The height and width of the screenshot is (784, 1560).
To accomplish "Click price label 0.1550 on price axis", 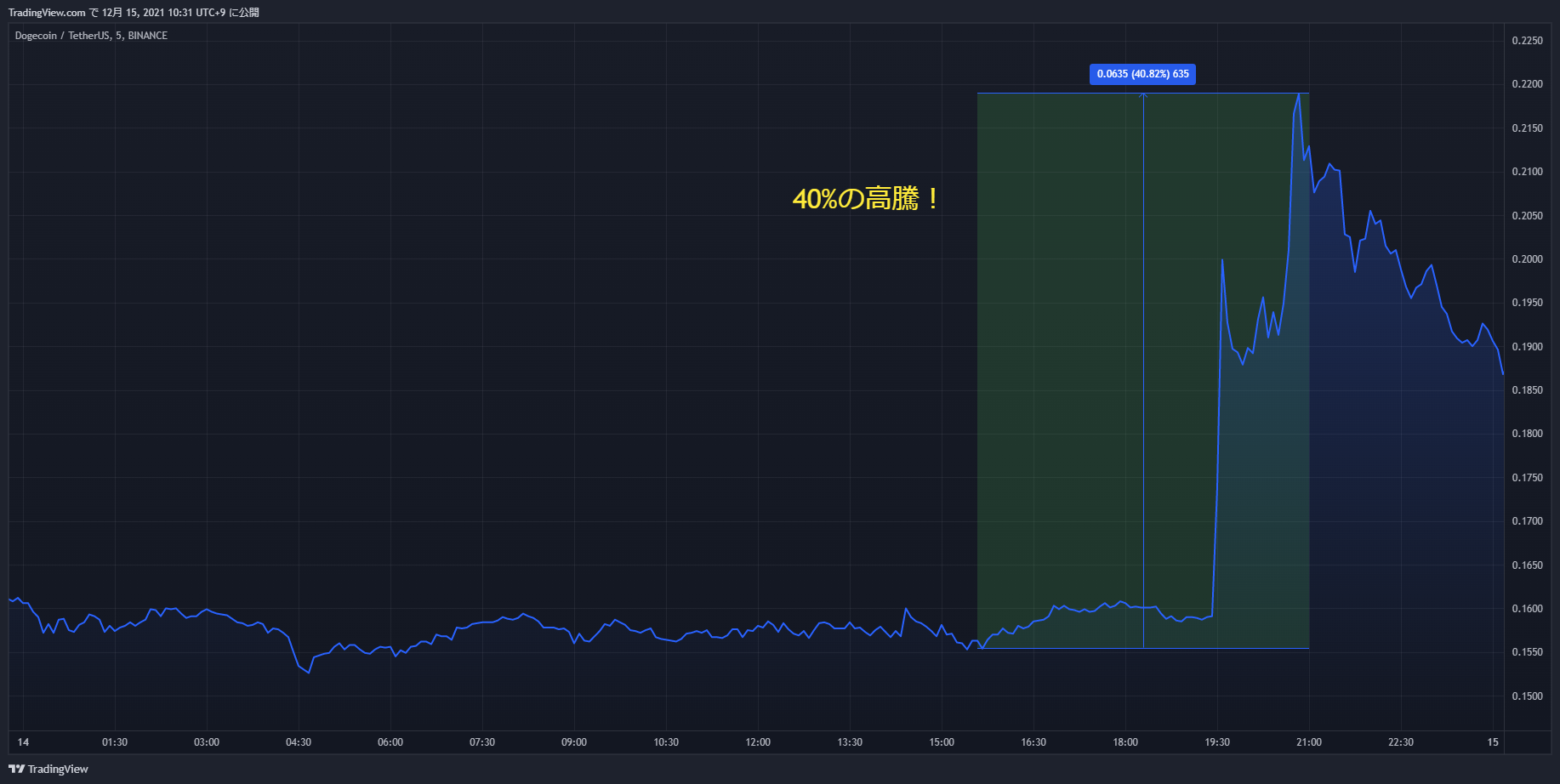I will [1527, 652].
